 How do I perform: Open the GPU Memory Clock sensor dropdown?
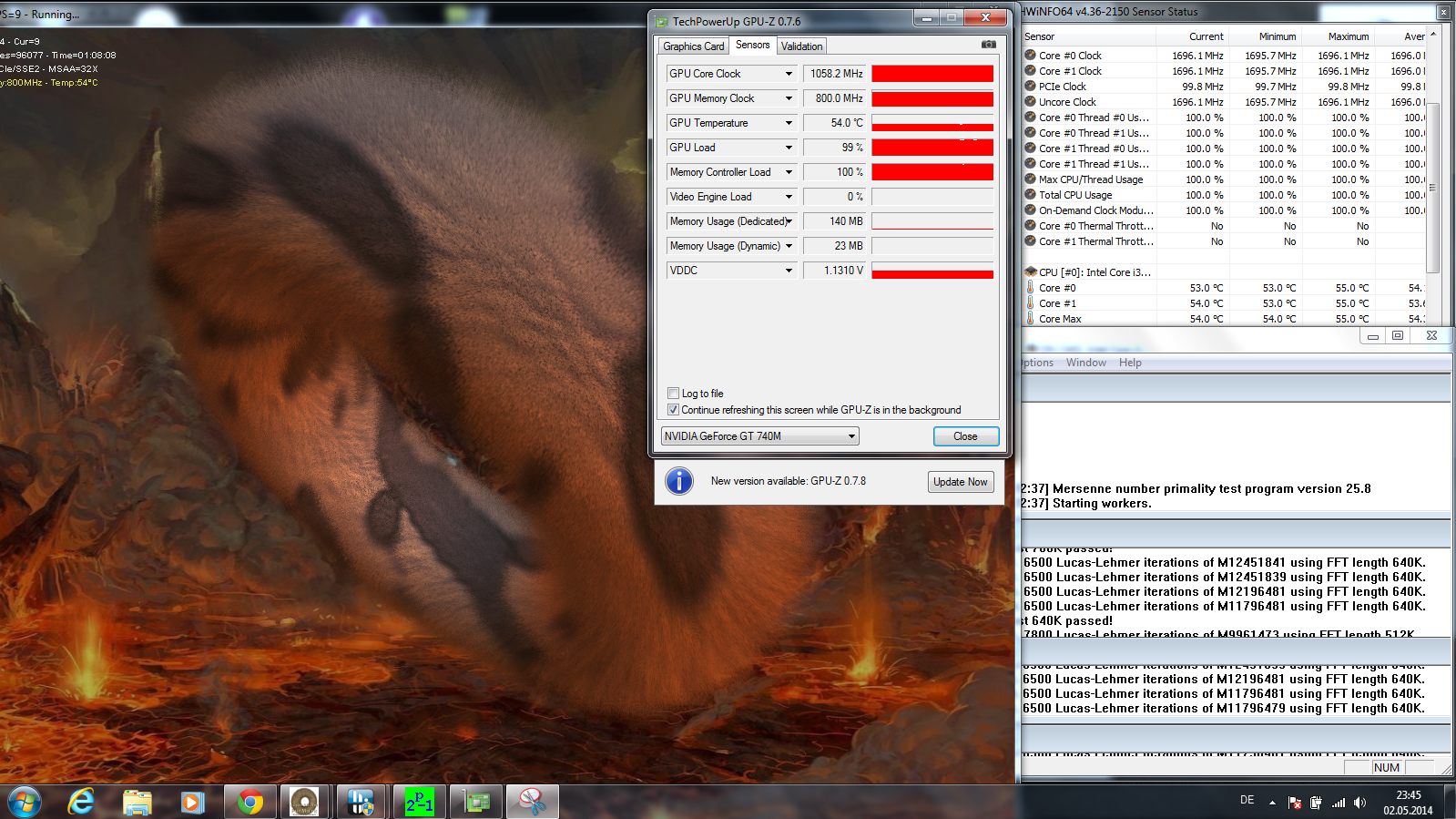[x=789, y=98]
